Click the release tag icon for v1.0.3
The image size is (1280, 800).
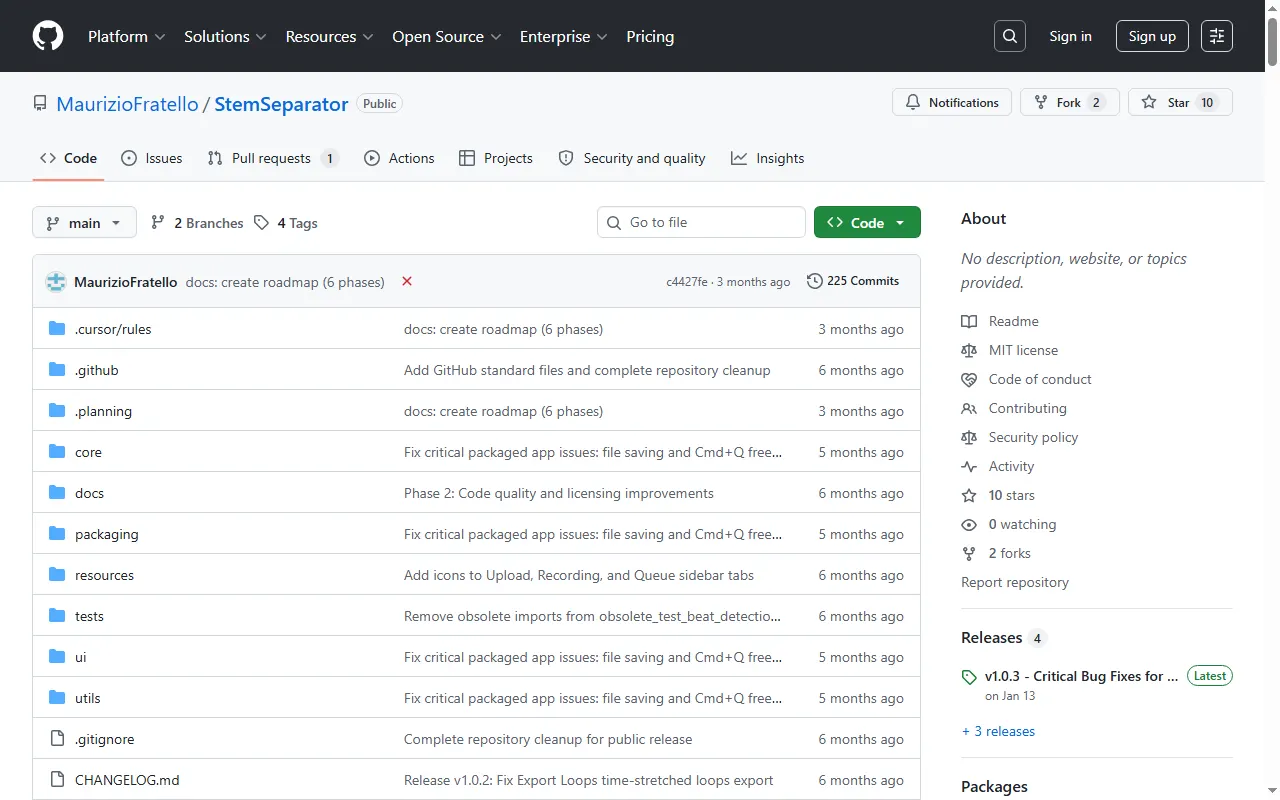click(x=969, y=677)
